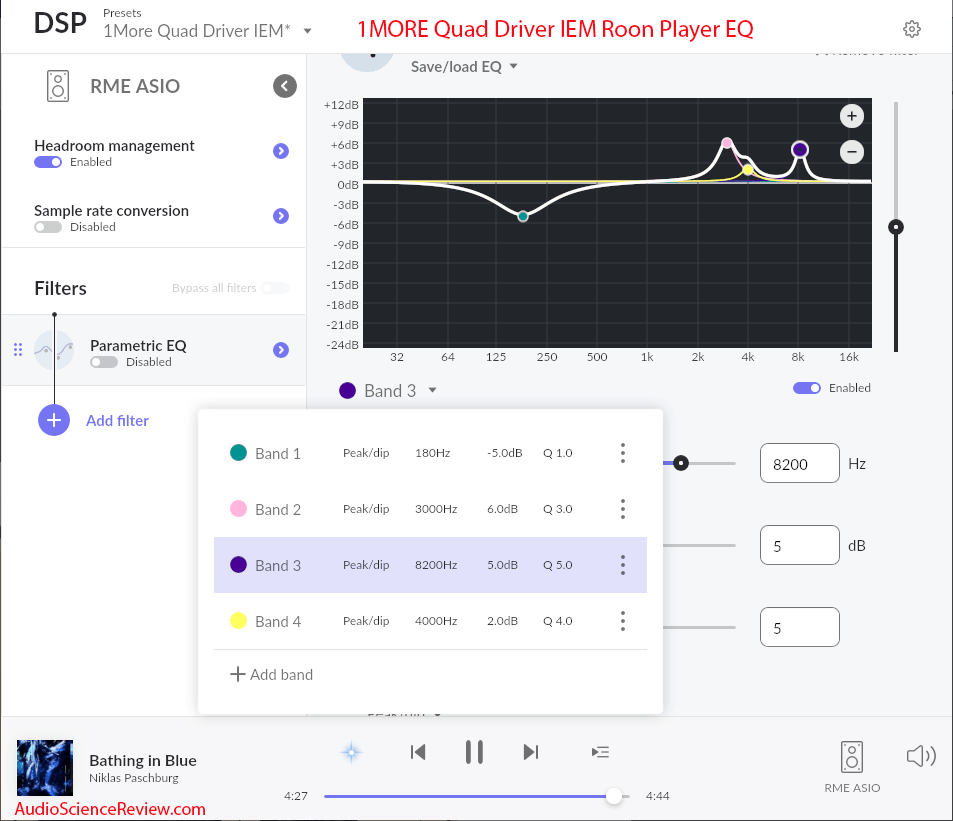953x821 pixels.
Task: Click Add band in the list
Action: [x=272, y=675]
